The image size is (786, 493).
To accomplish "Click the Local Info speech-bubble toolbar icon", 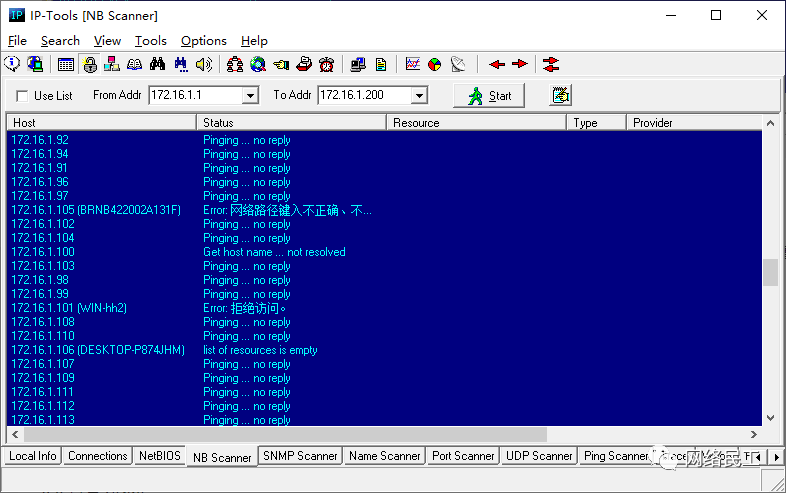I will coord(12,64).
